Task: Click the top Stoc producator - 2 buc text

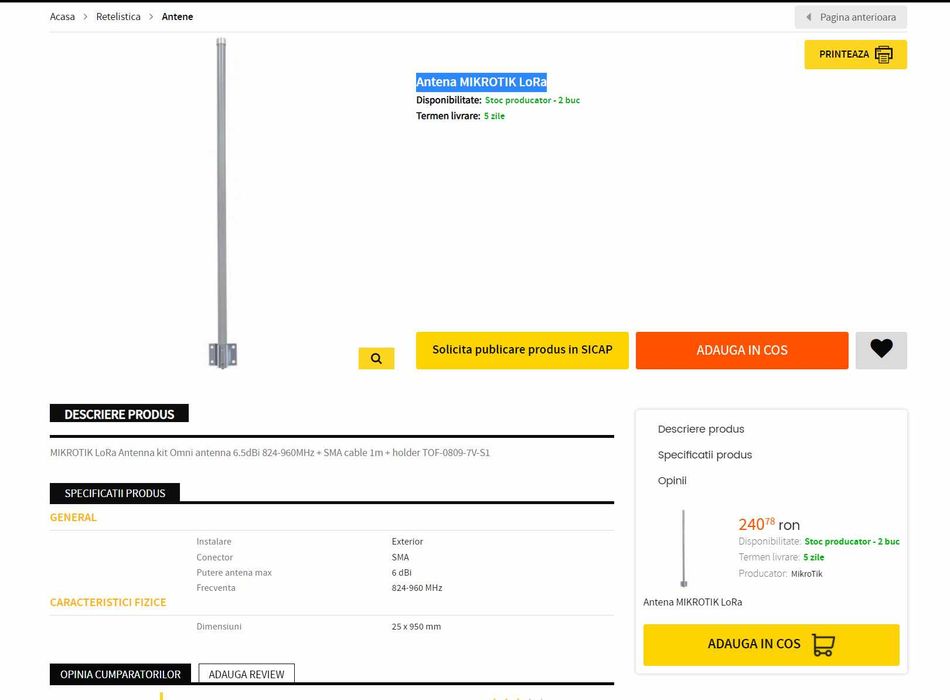Action: (x=532, y=100)
